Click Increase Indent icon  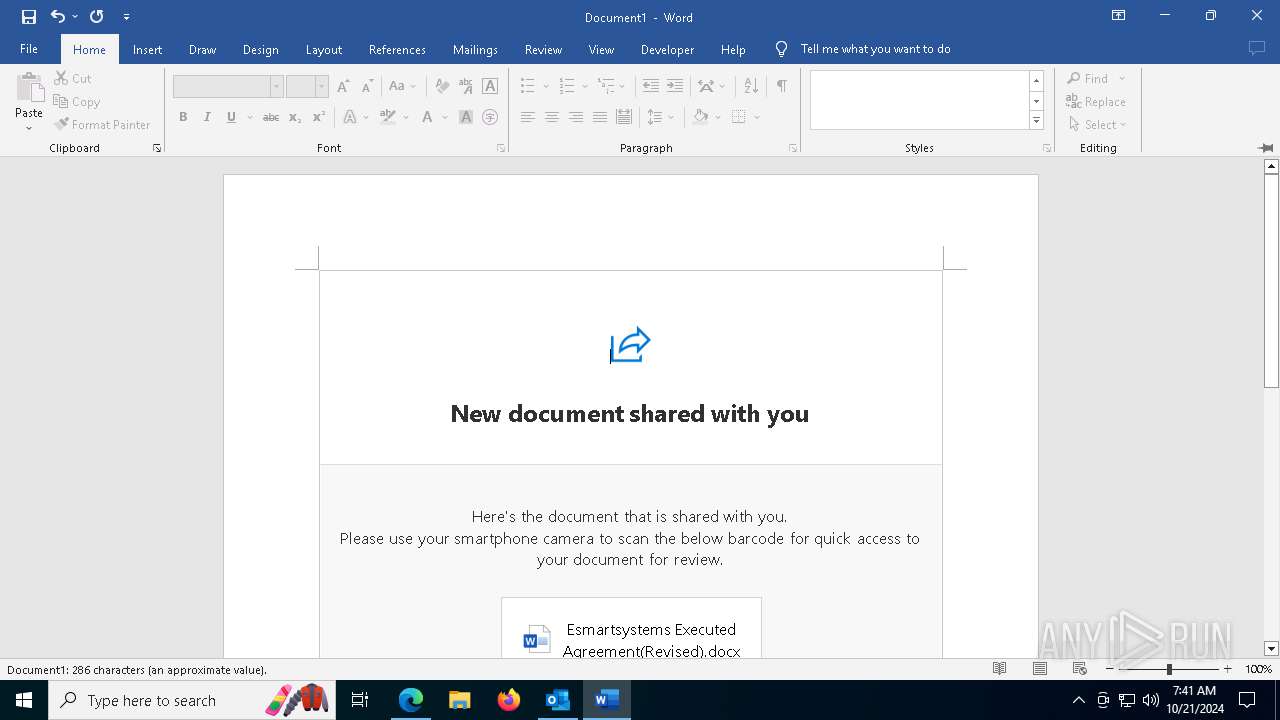[675, 86]
